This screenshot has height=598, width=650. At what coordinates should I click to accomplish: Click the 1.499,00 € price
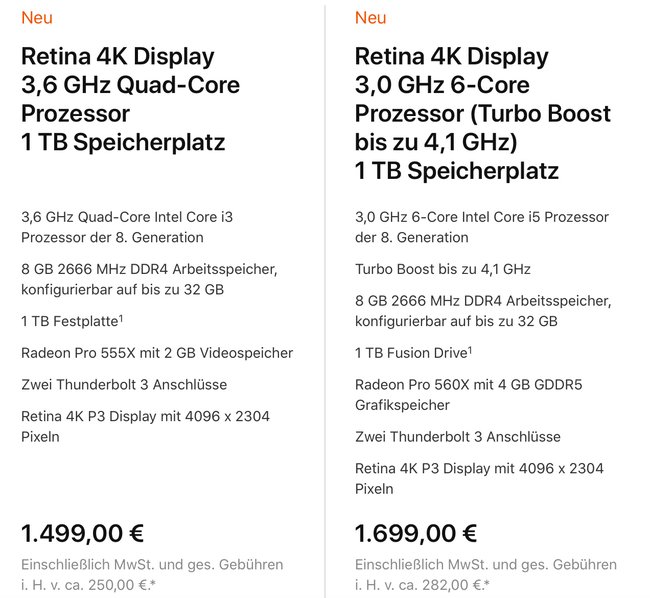tap(82, 533)
